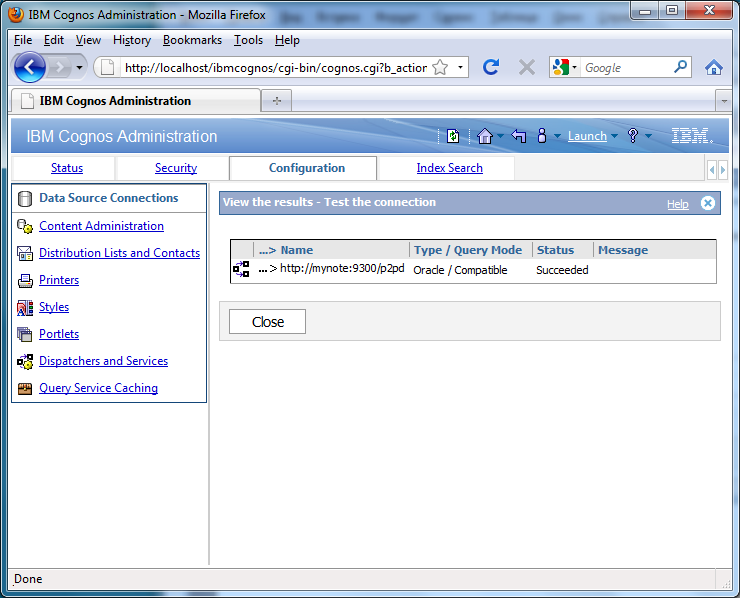
Task: Click the address bar URL field
Action: pos(276,67)
